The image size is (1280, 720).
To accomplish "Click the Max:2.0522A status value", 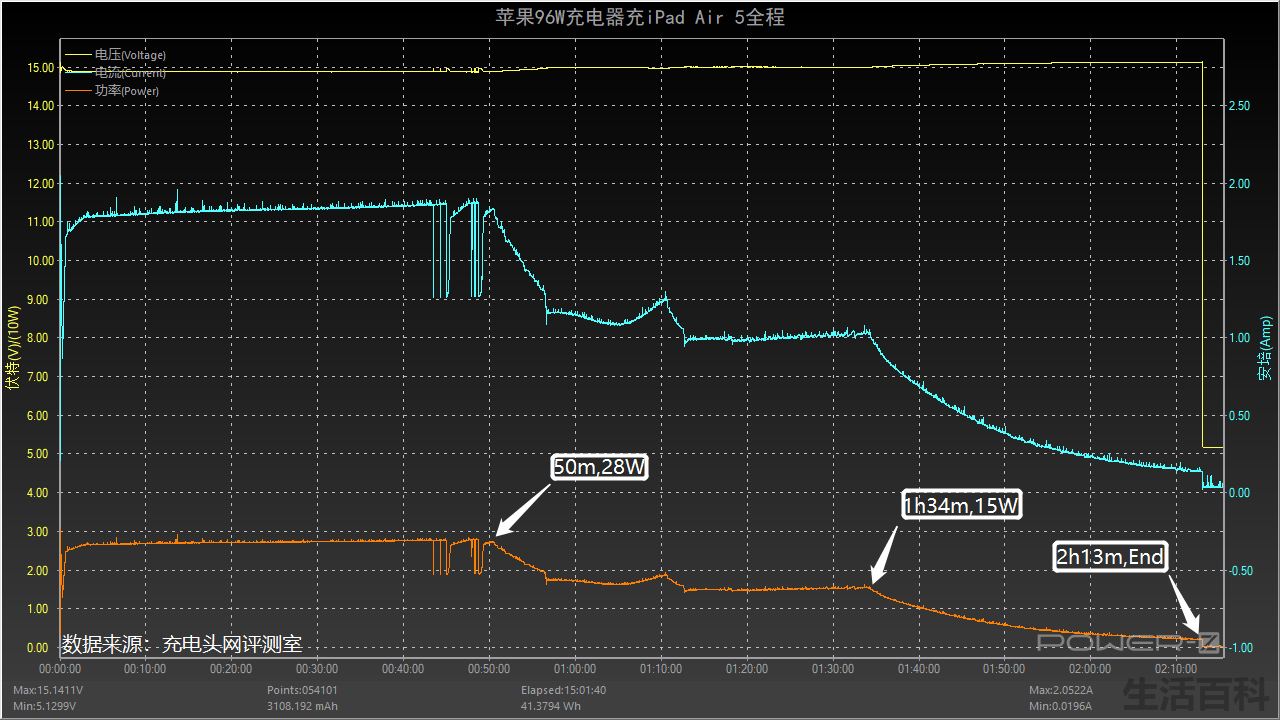I will point(1060,690).
